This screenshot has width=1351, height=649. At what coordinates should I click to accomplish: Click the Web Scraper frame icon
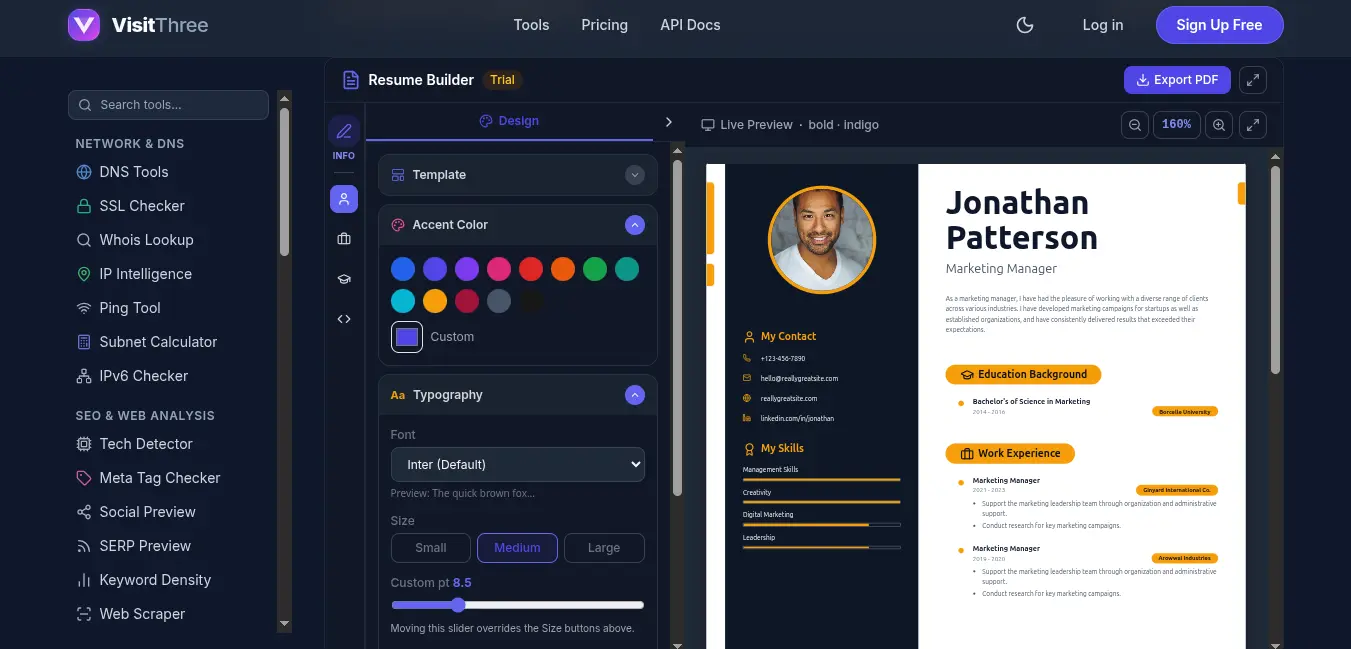[84, 614]
